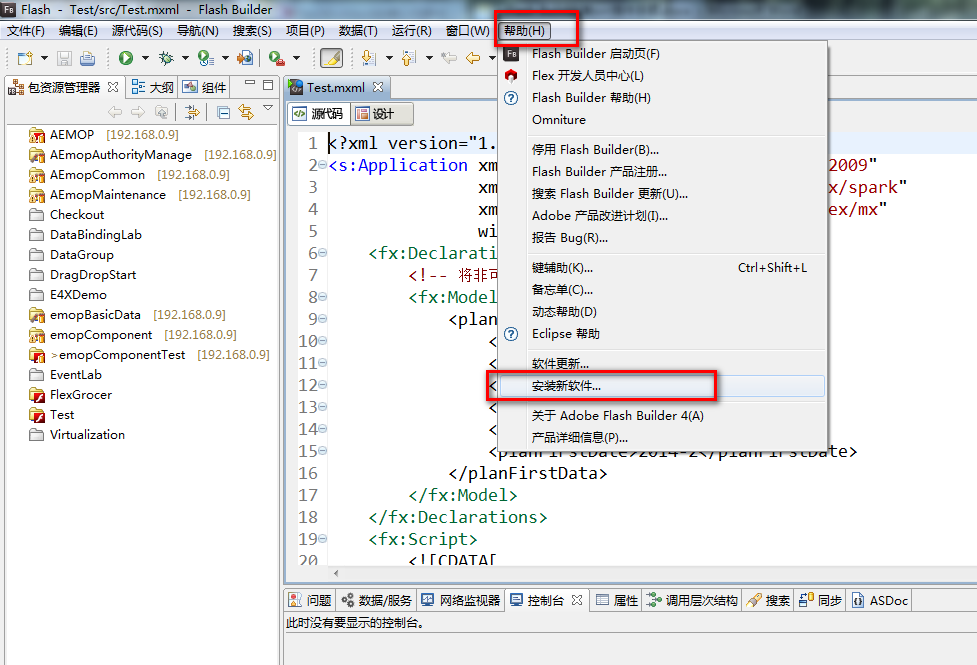The height and width of the screenshot is (665, 977).
Task: Open the Profile dropdown arrow
Action: 225,58
